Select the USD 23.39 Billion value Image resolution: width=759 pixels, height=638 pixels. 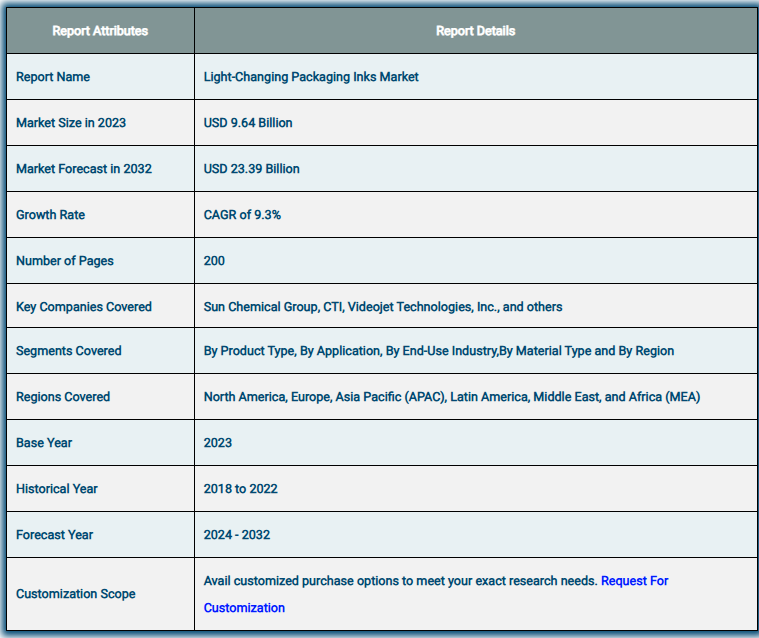click(x=251, y=169)
